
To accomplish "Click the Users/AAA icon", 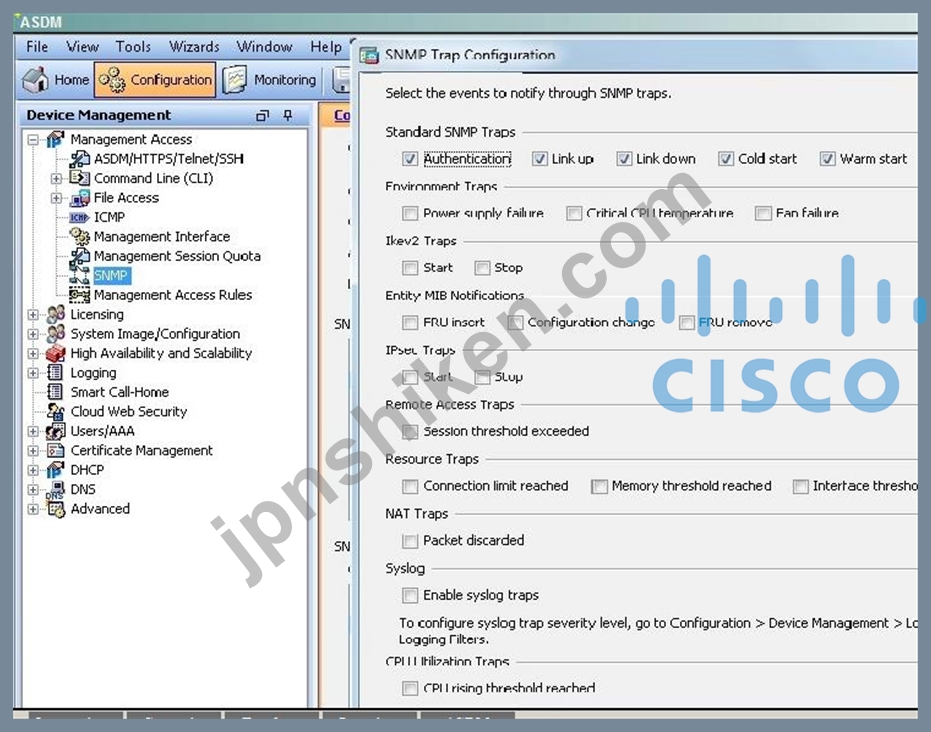I will click(56, 431).
